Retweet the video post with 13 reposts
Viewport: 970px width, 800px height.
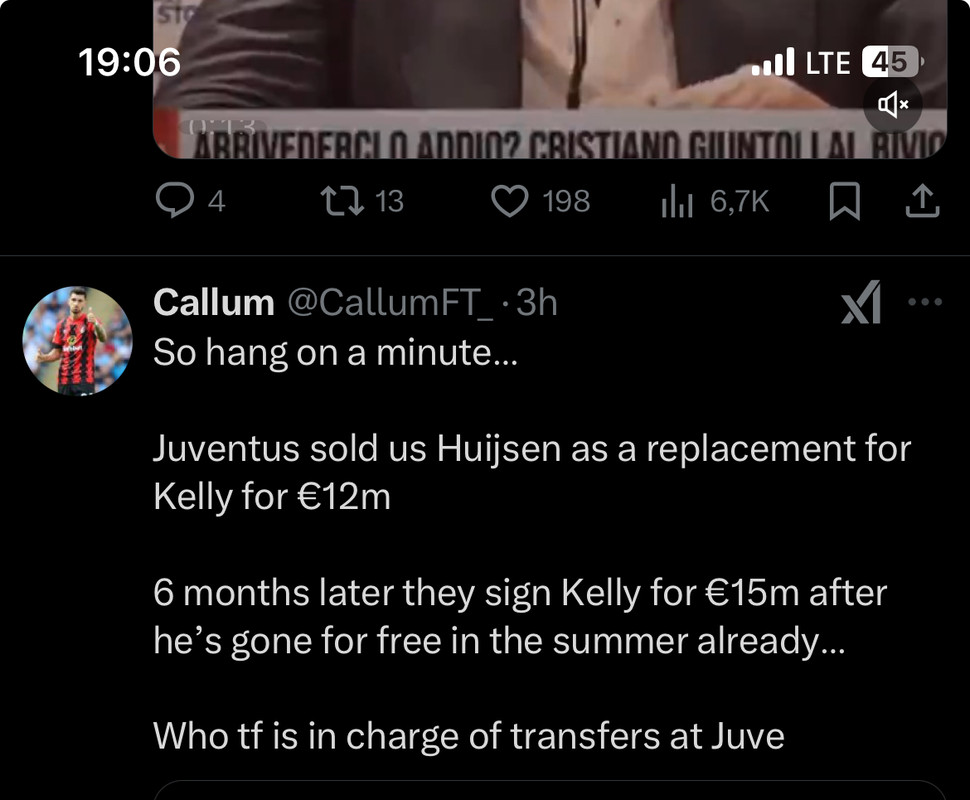[342, 201]
